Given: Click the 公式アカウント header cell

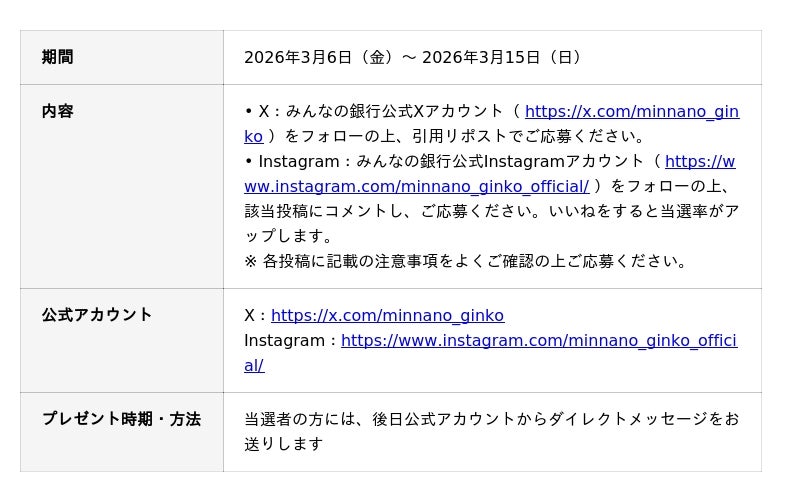Looking at the screenshot, I should [x=97, y=315].
